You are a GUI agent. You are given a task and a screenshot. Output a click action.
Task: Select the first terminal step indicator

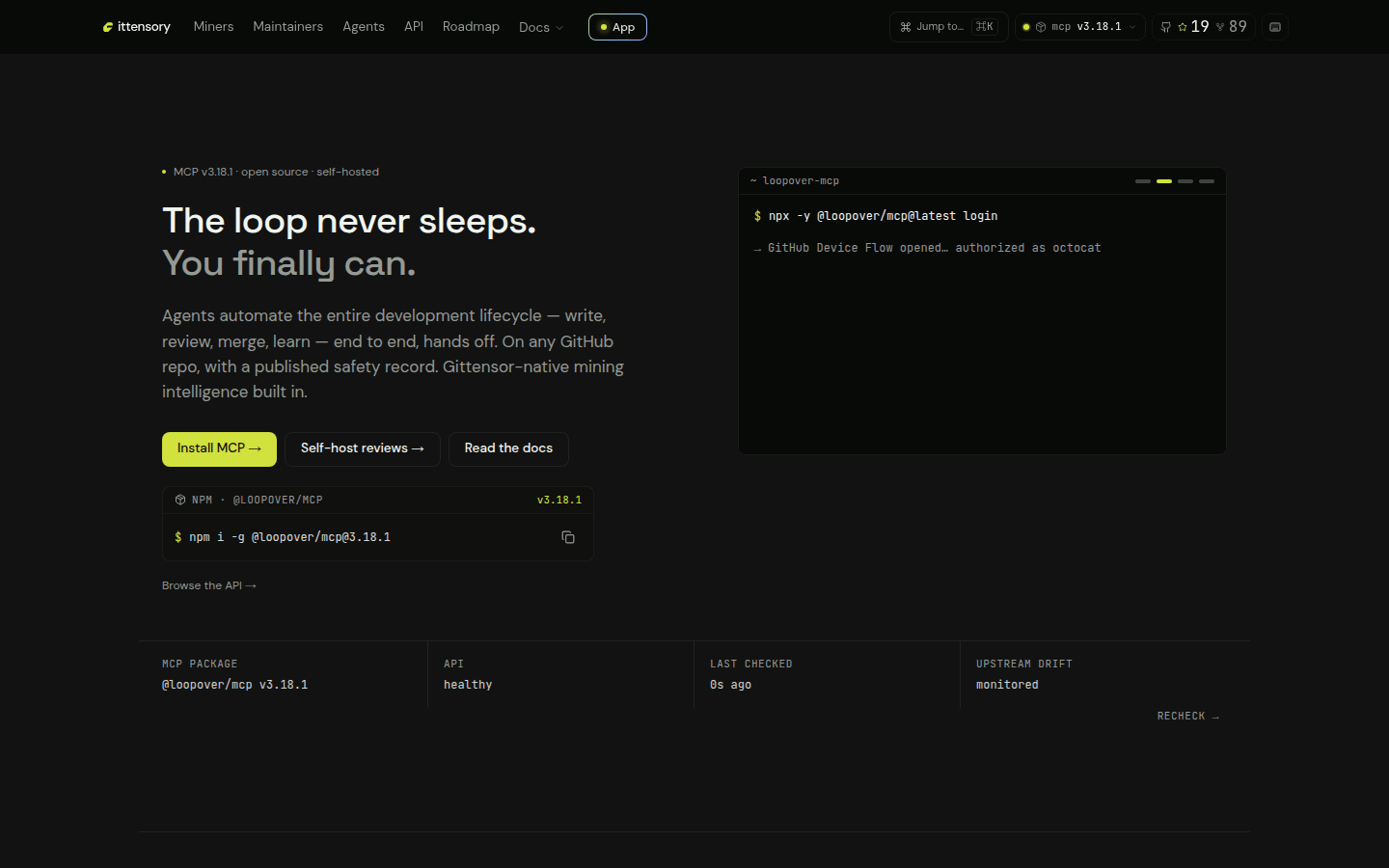[1143, 181]
